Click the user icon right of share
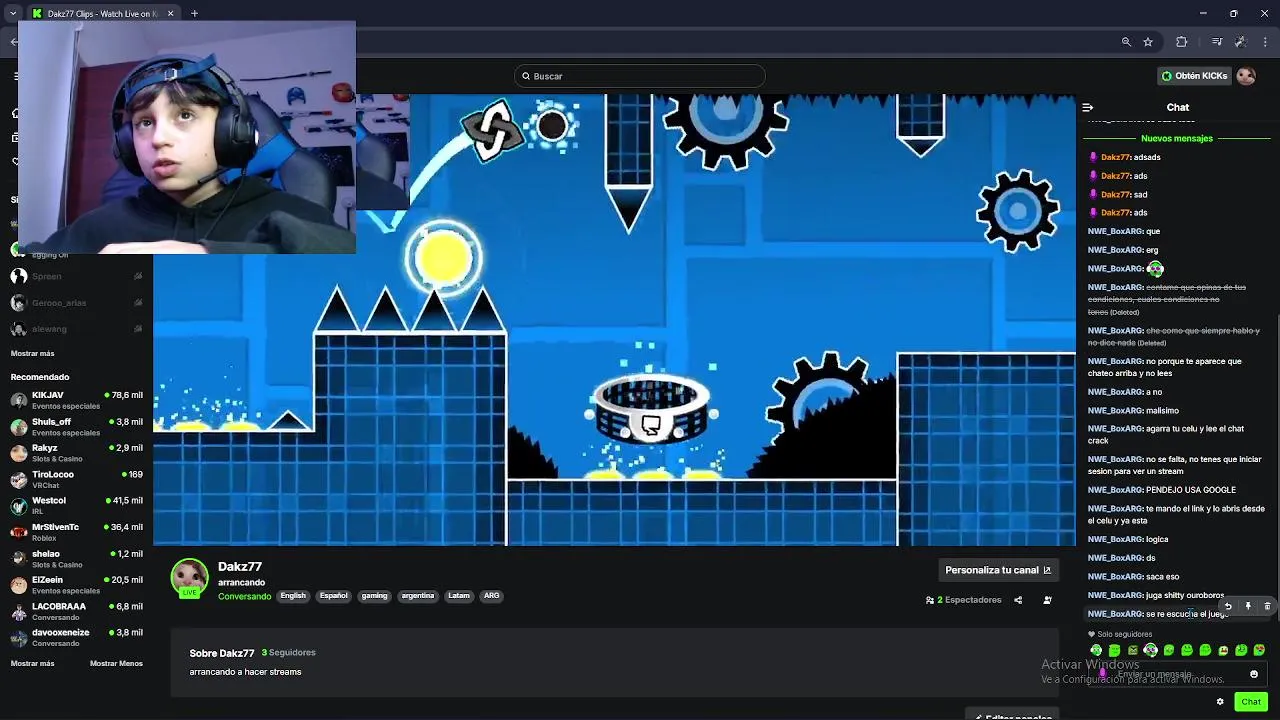The height and width of the screenshot is (720, 1280). (1047, 600)
